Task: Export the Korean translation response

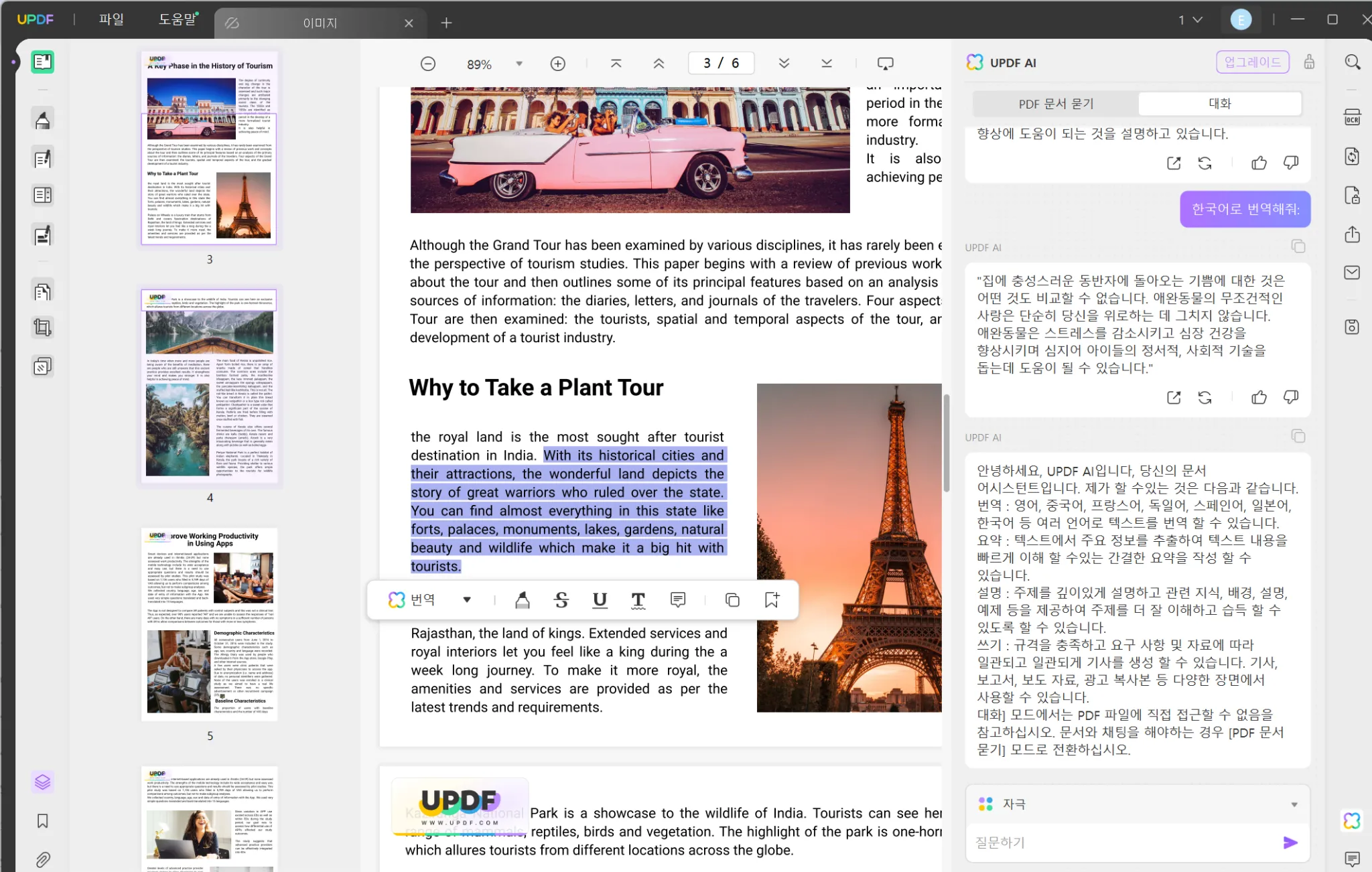Action: click(1174, 397)
